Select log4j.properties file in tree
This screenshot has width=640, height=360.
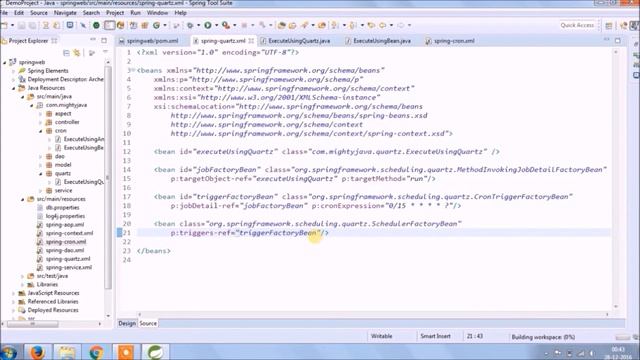coord(65,216)
